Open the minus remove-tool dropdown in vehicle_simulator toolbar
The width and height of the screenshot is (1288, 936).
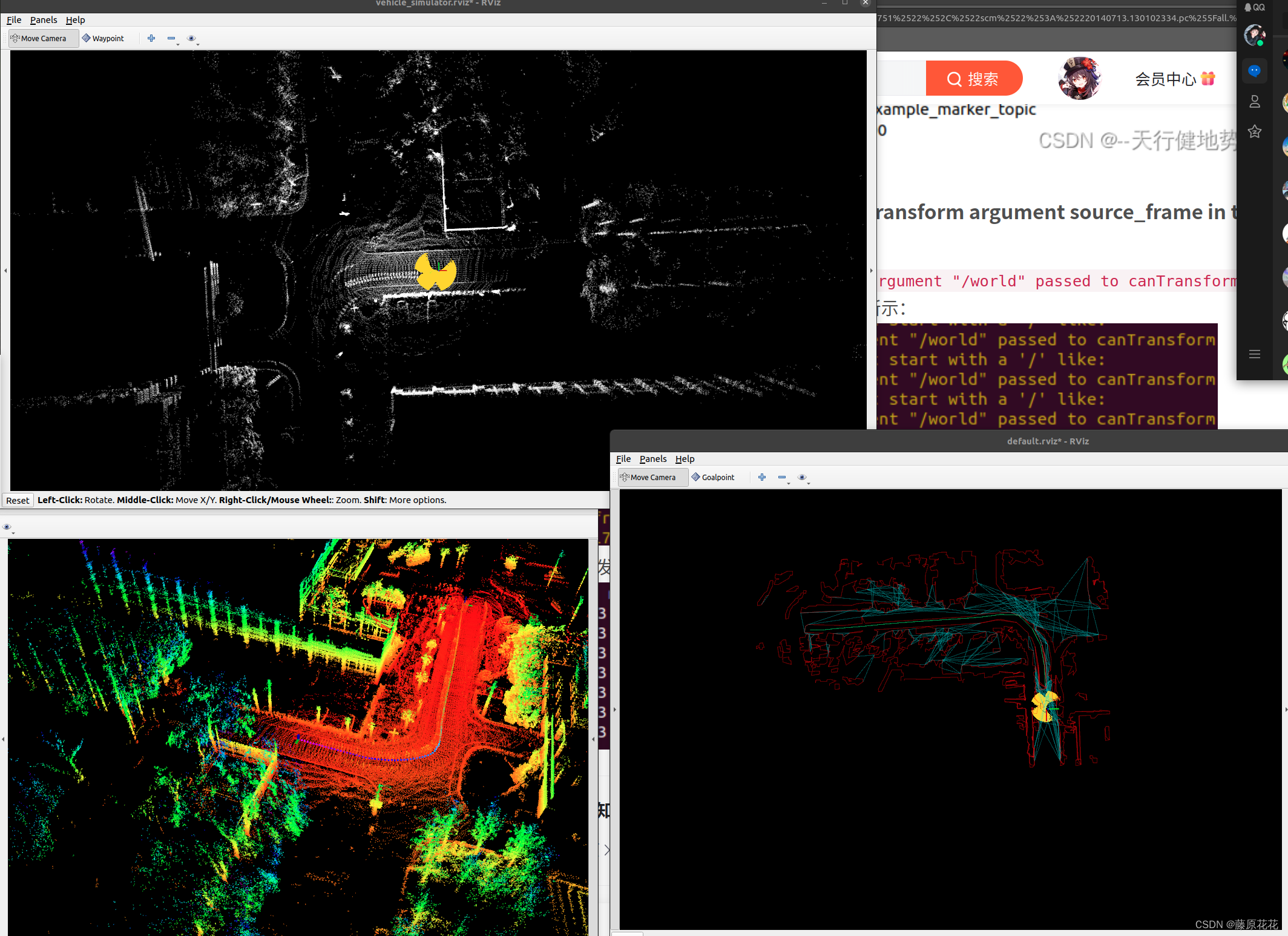172,39
